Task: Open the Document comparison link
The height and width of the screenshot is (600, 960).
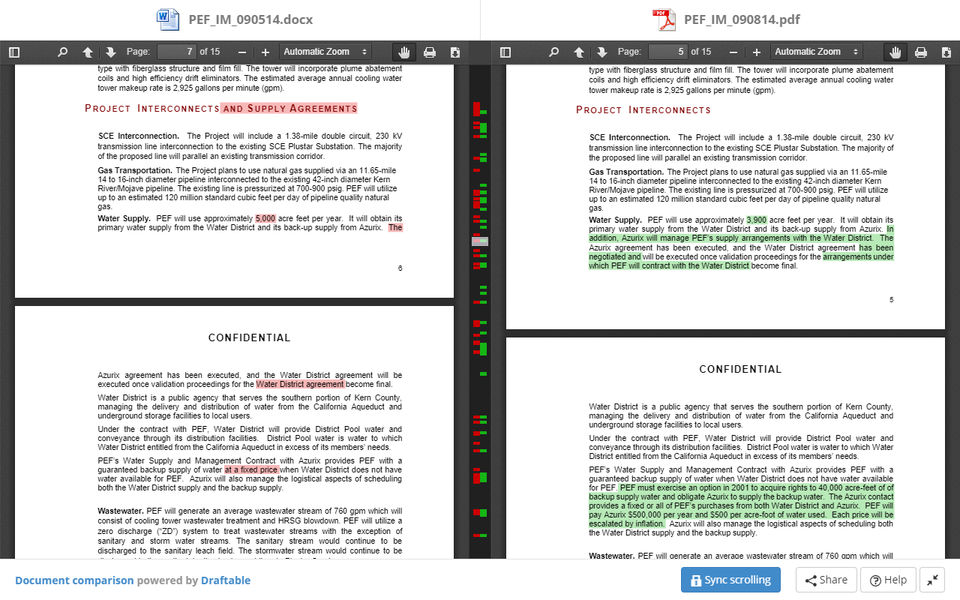Action: pyautogui.click(x=74, y=580)
